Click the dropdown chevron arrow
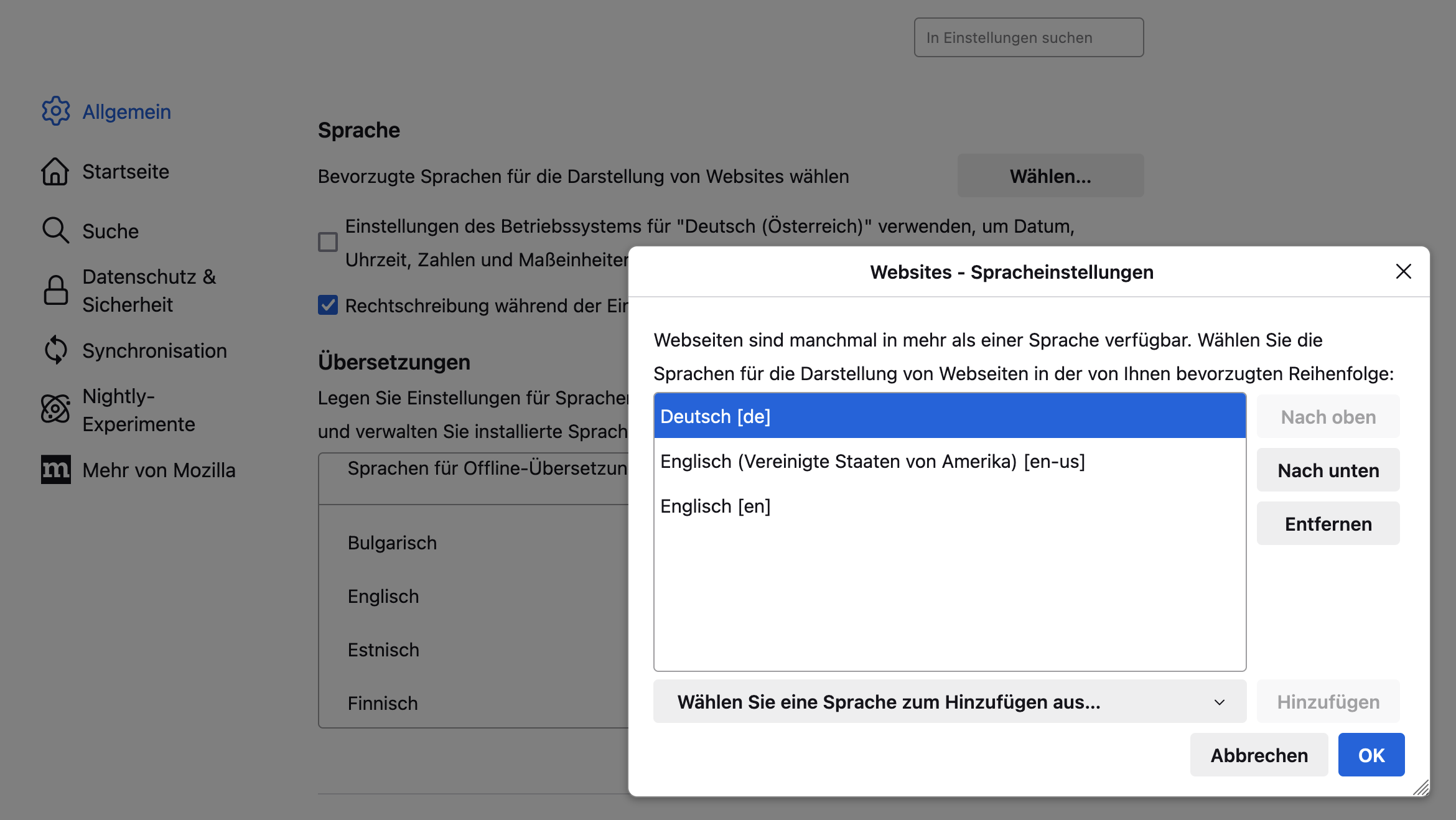The height and width of the screenshot is (820, 1456). point(1219,702)
